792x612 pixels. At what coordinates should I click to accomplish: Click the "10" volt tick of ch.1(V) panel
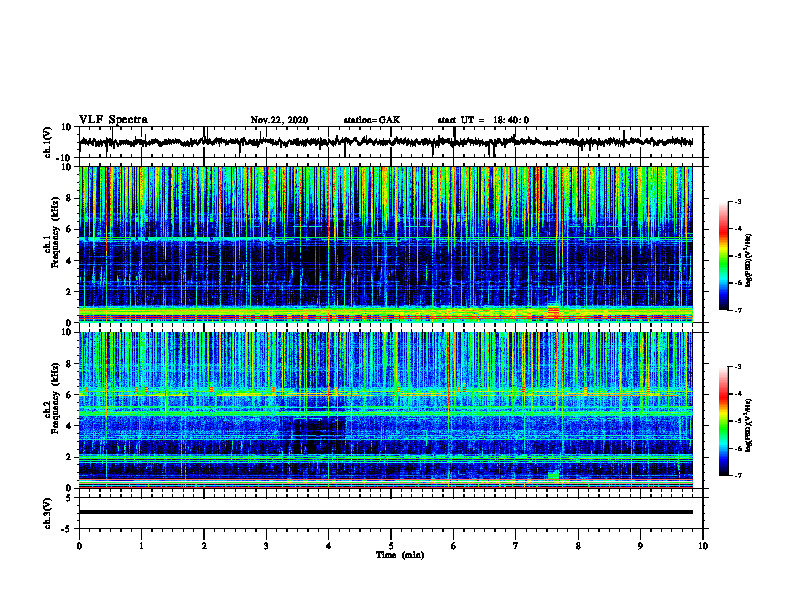[x=67, y=127]
